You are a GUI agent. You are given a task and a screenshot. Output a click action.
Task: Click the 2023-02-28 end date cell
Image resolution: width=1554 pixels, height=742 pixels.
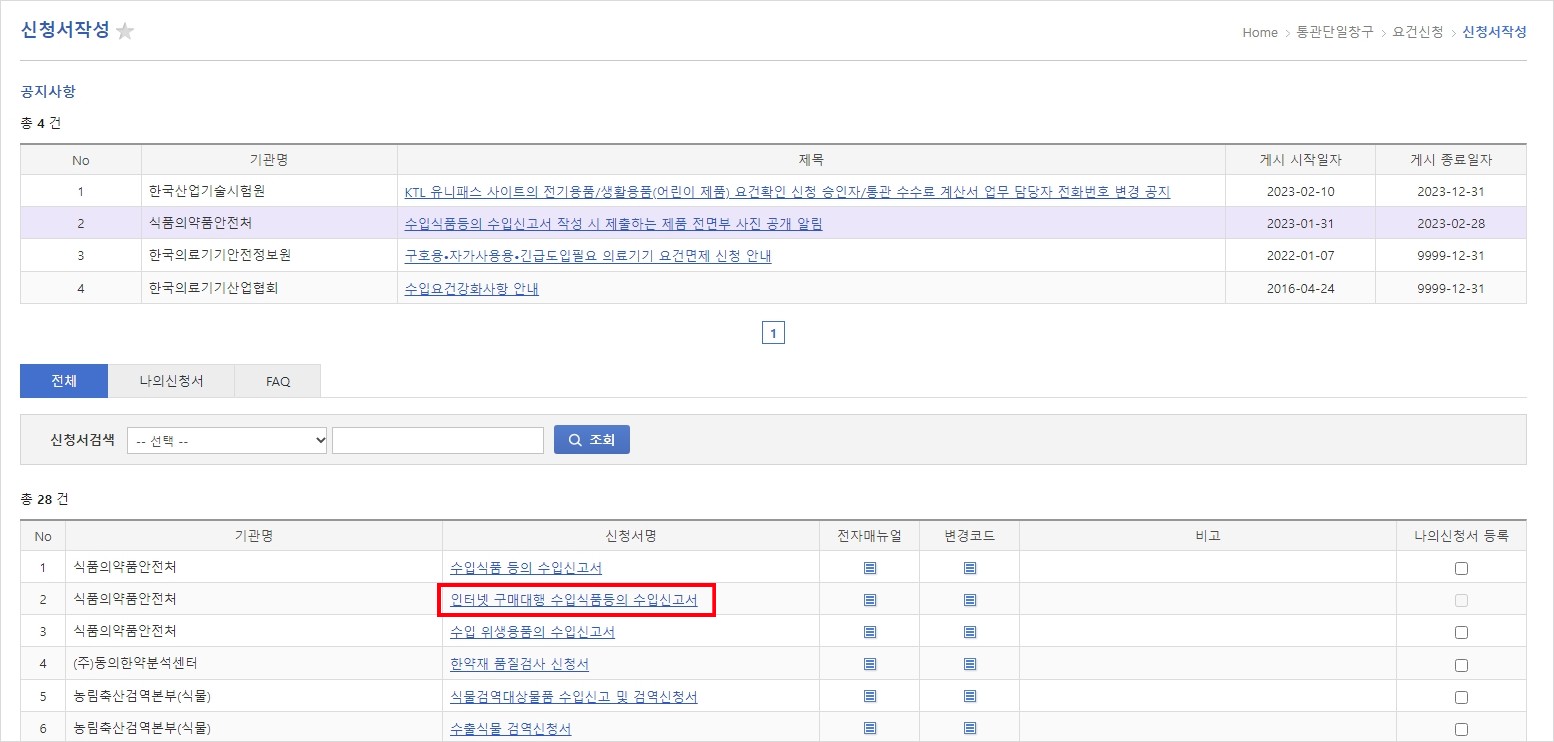pyautogui.click(x=1451, y=223)
